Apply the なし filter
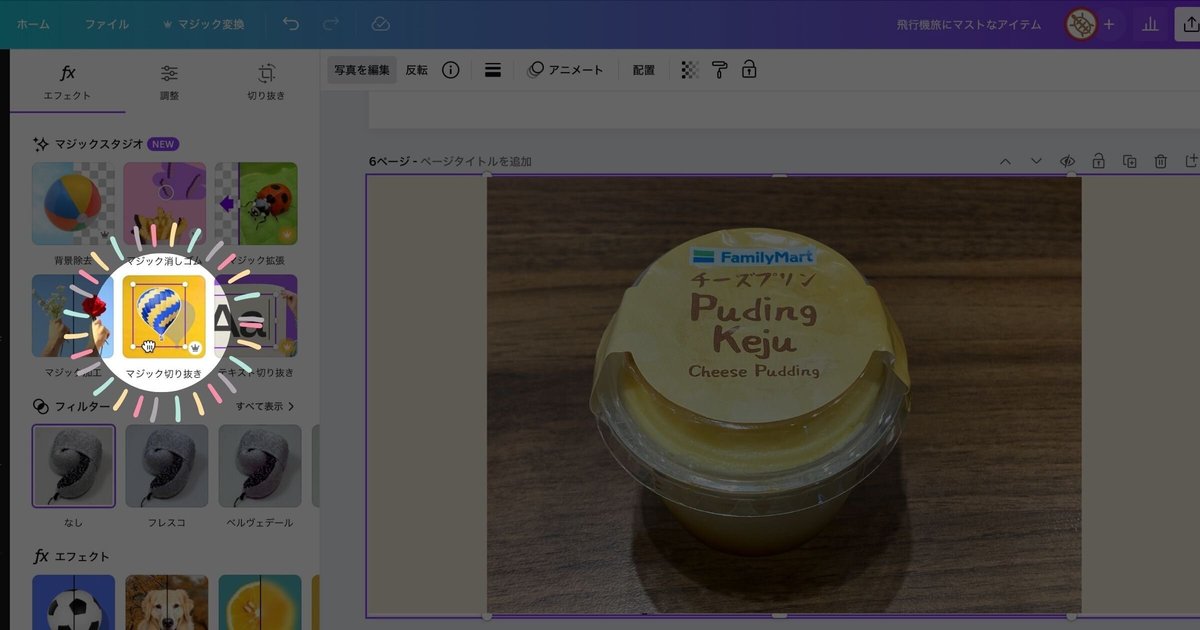1200x630 pixels. pos(73,466)
